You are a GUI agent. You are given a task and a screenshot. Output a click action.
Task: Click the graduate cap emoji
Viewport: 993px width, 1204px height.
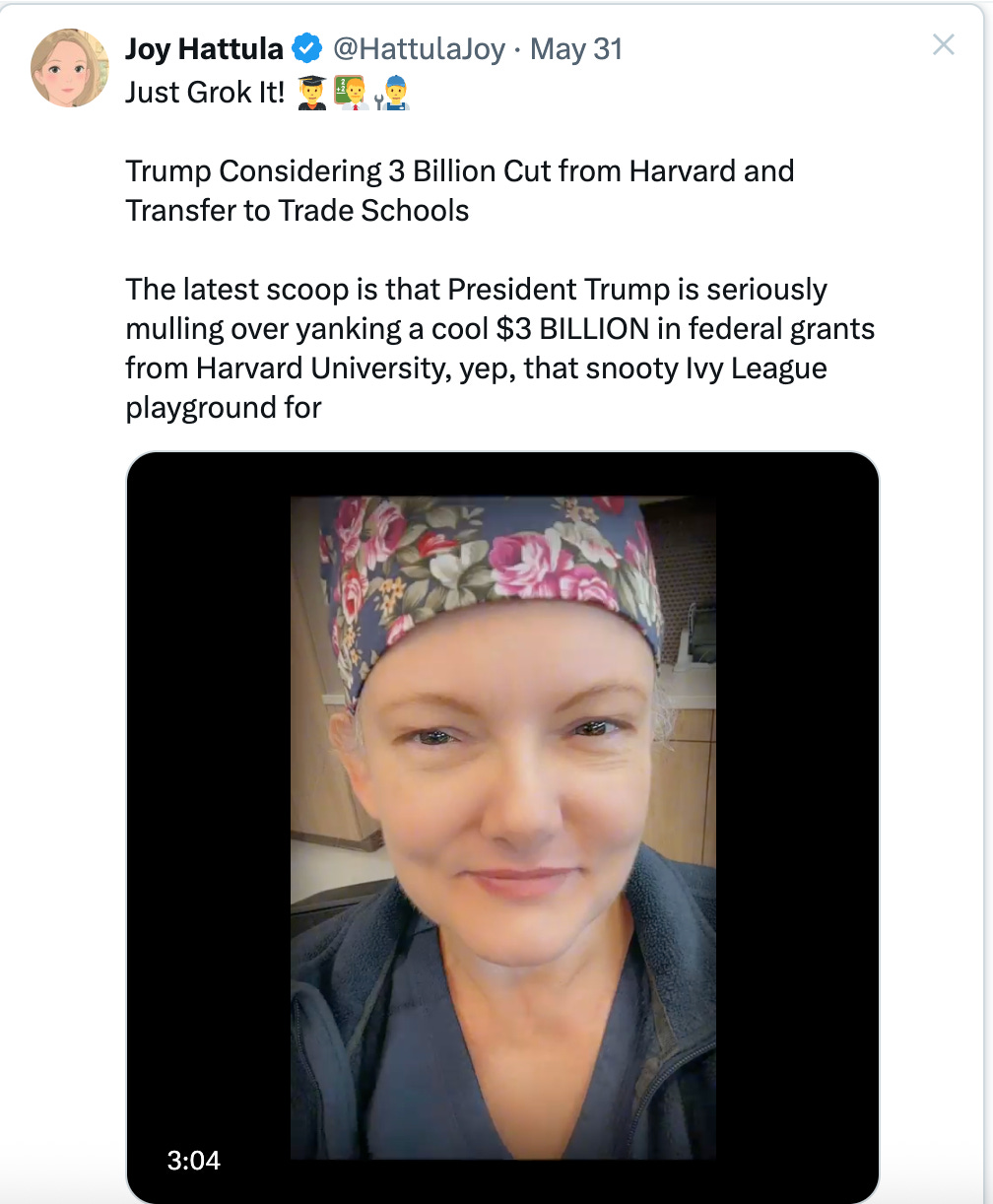click(312, 94)
